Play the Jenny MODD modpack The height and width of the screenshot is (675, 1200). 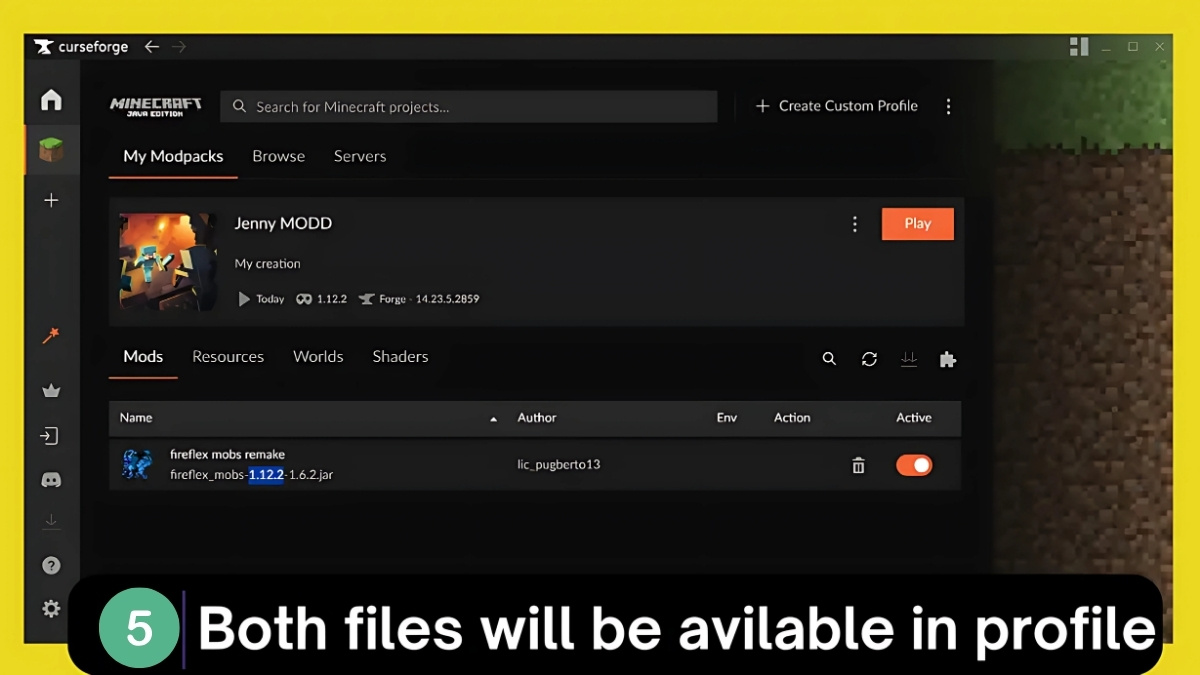(918, 224)
